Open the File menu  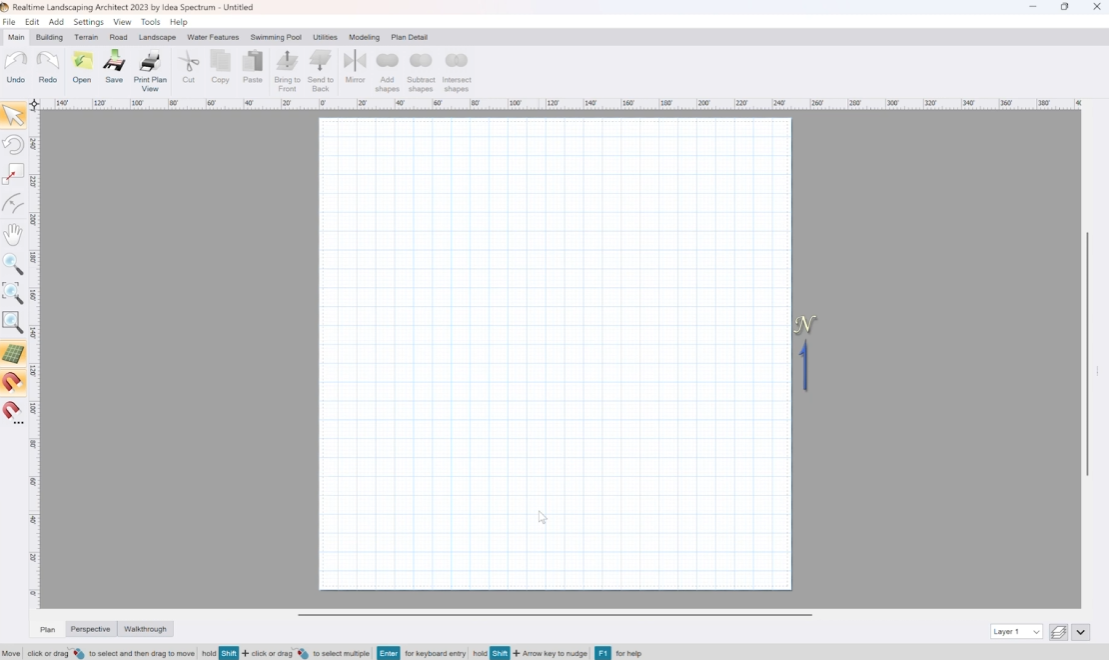pos(8,22)
